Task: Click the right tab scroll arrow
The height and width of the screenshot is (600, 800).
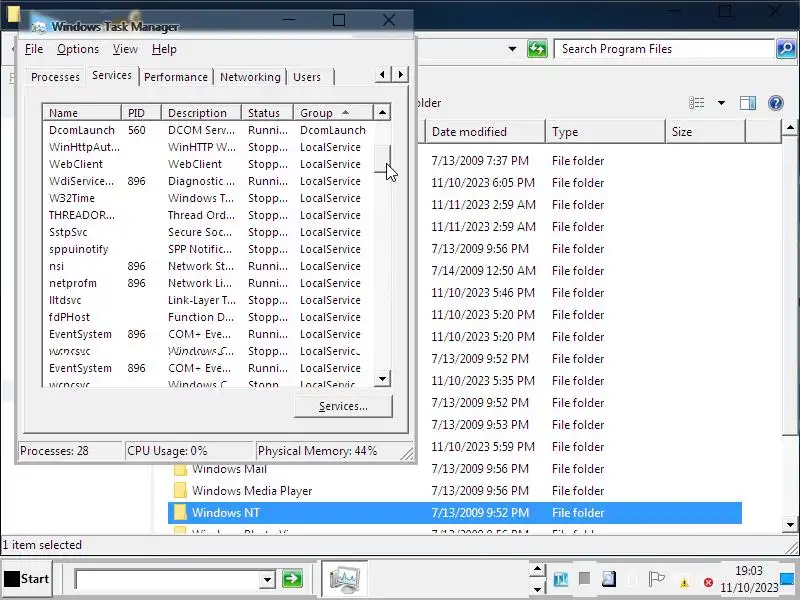Action: coord(401,74)
